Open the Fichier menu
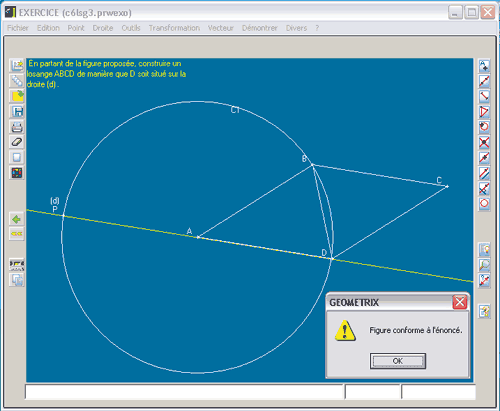 [x=18, y=28]
